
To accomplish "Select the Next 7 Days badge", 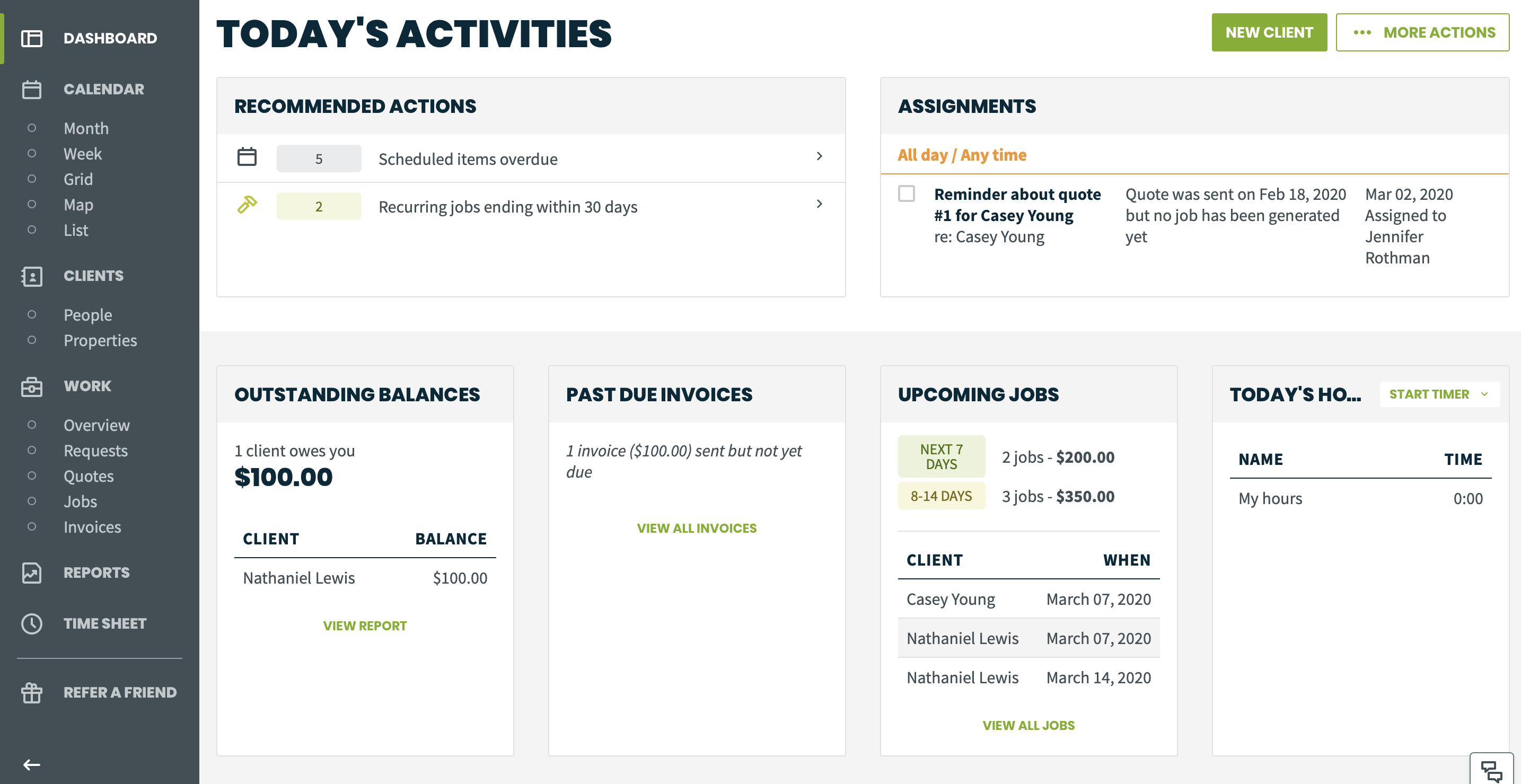I will (x=941, y=456).
